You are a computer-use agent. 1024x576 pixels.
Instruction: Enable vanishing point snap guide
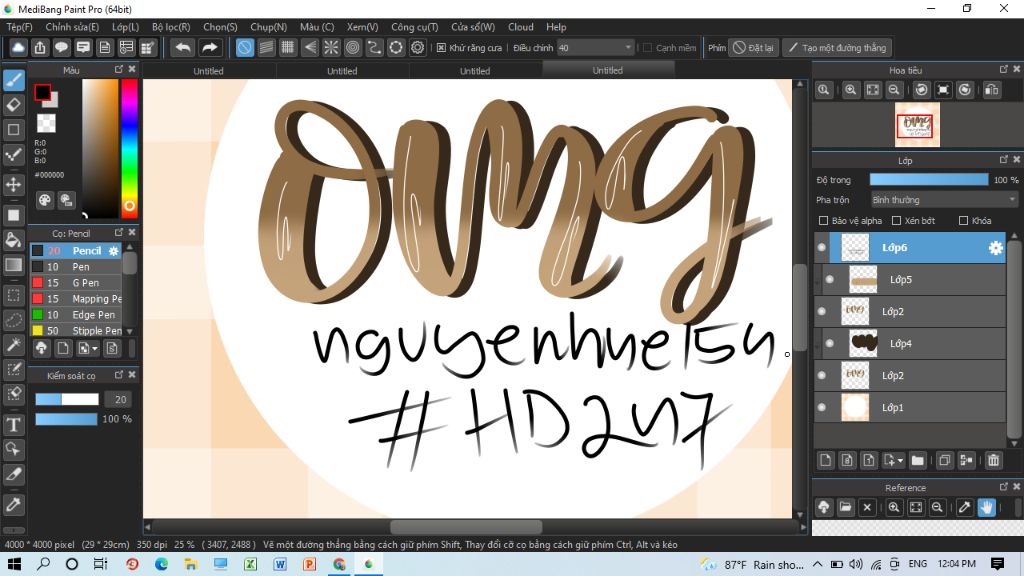coord(310,48)
